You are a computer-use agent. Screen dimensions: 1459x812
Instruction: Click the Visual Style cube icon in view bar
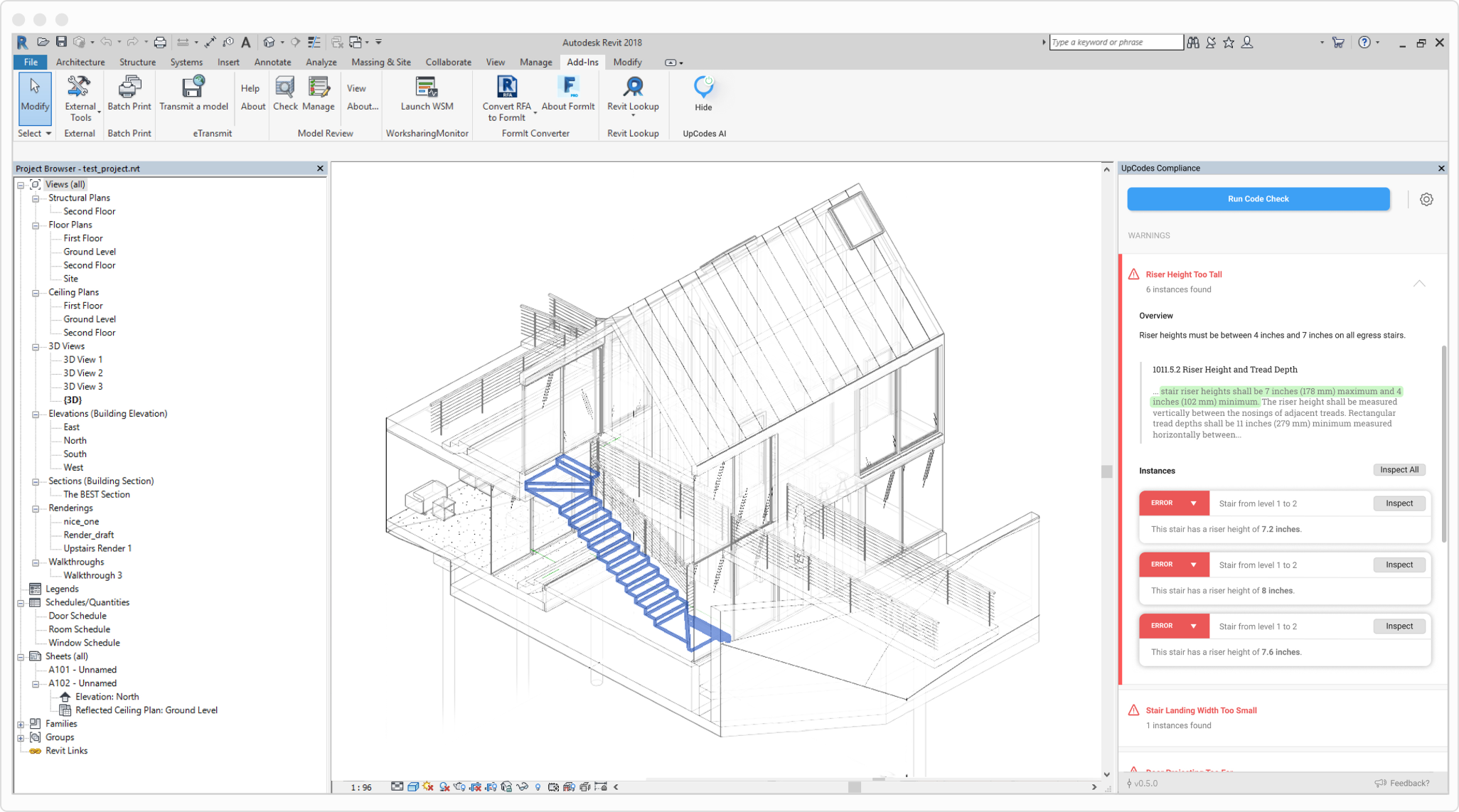413,786
